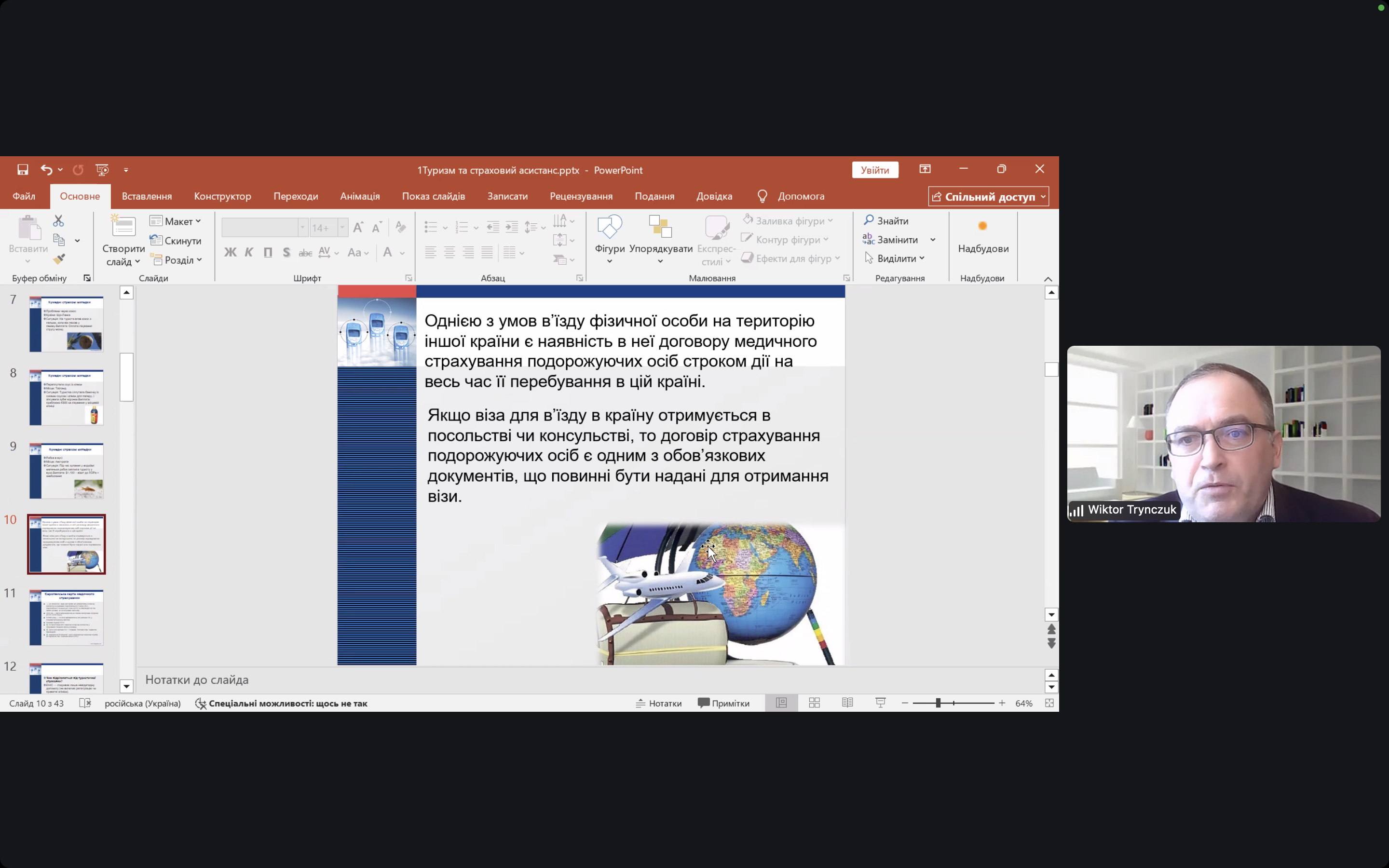The image size is (1389, 868).
Task: Toggle Normal view button in status bar
Action: tap(781, 703)
